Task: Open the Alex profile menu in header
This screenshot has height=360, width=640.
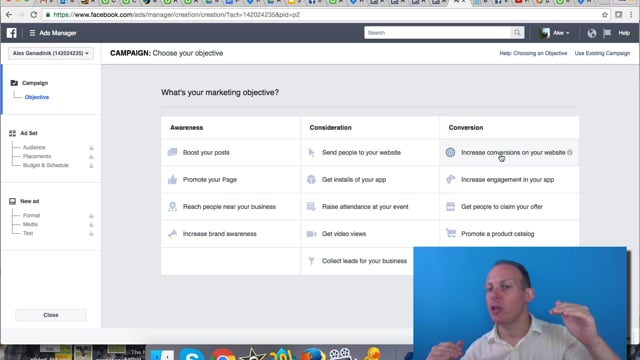Action: click(x=554, y=33)
